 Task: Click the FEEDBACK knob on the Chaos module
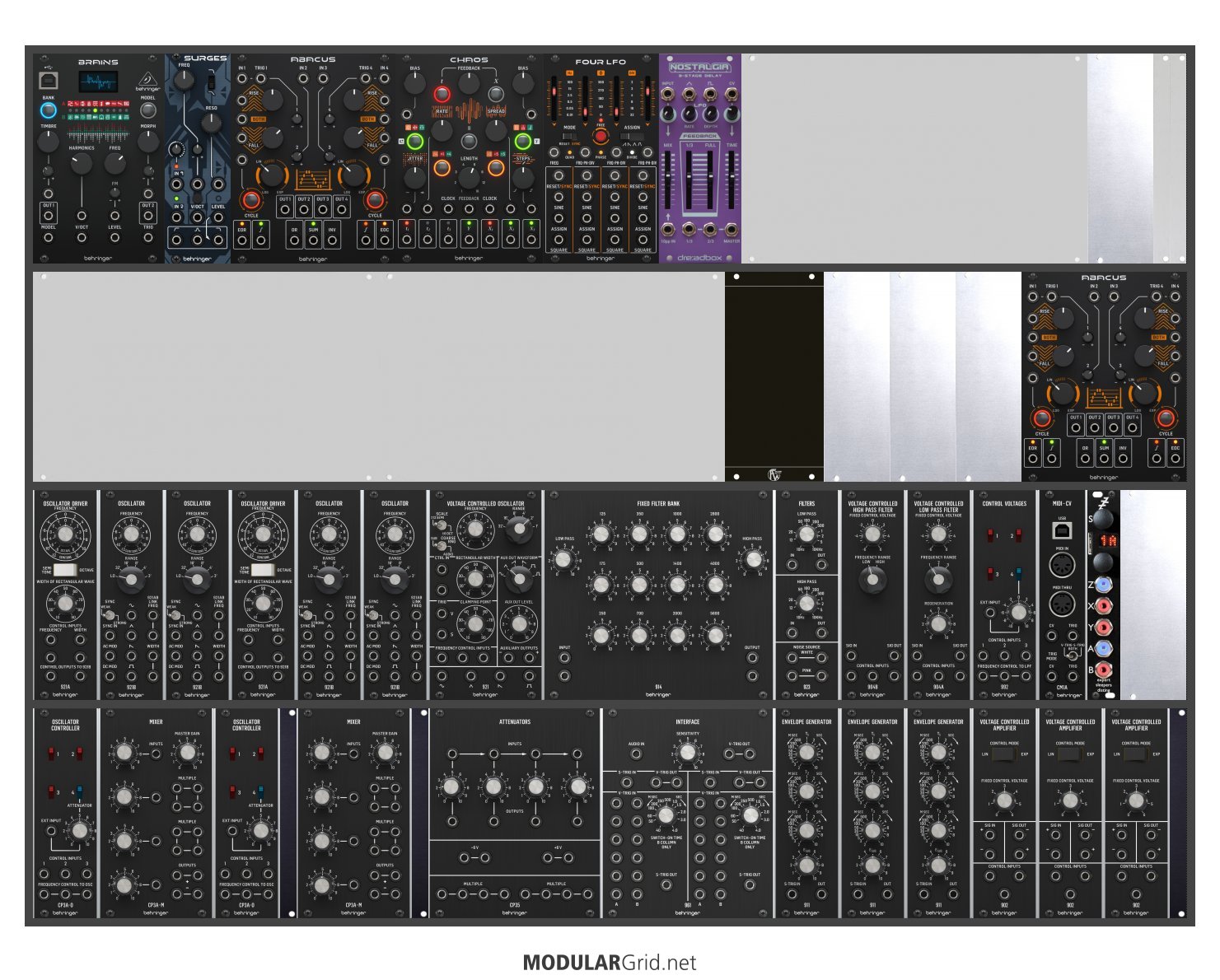click(469, 82)
